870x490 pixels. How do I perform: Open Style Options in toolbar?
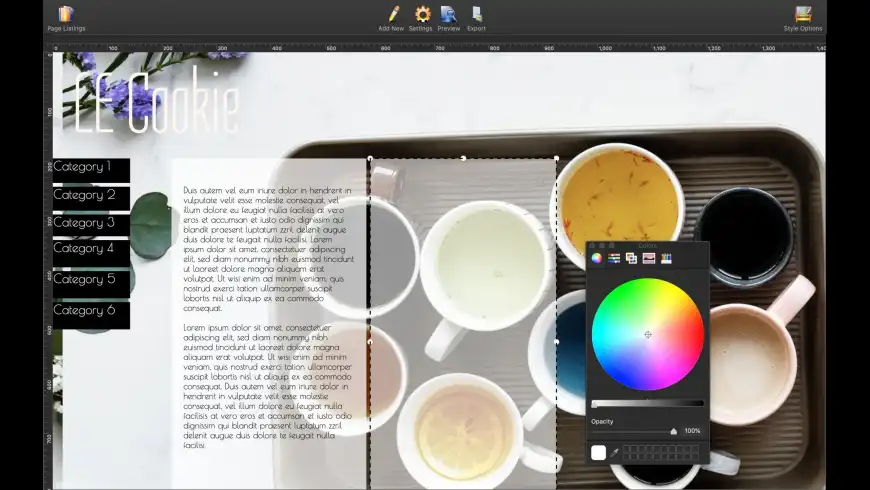point(803,18)
